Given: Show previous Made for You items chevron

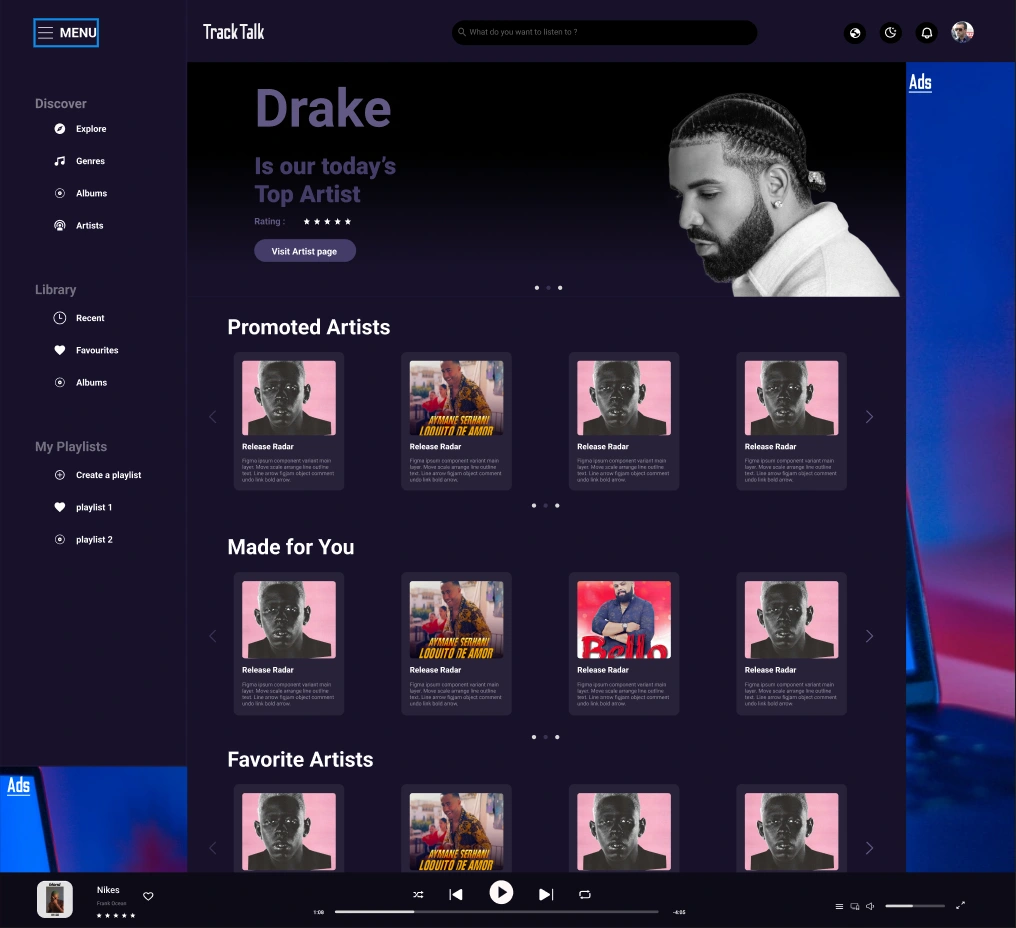Looking at the screenshot, I should pyautogui.click(x=213, y=636).
